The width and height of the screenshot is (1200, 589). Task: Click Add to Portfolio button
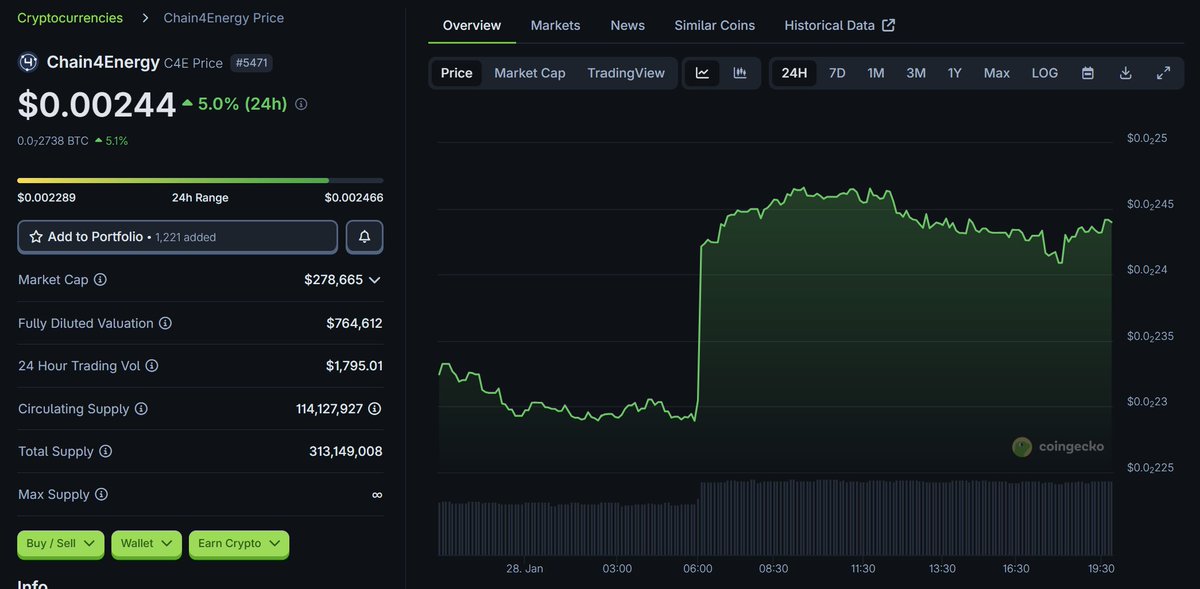(177, 237)
